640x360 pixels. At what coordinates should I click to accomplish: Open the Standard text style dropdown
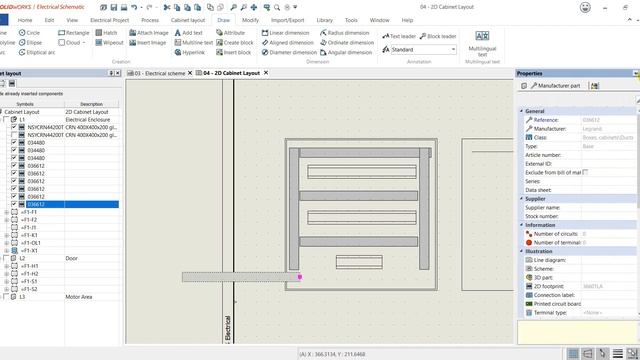tap(453, 49)
